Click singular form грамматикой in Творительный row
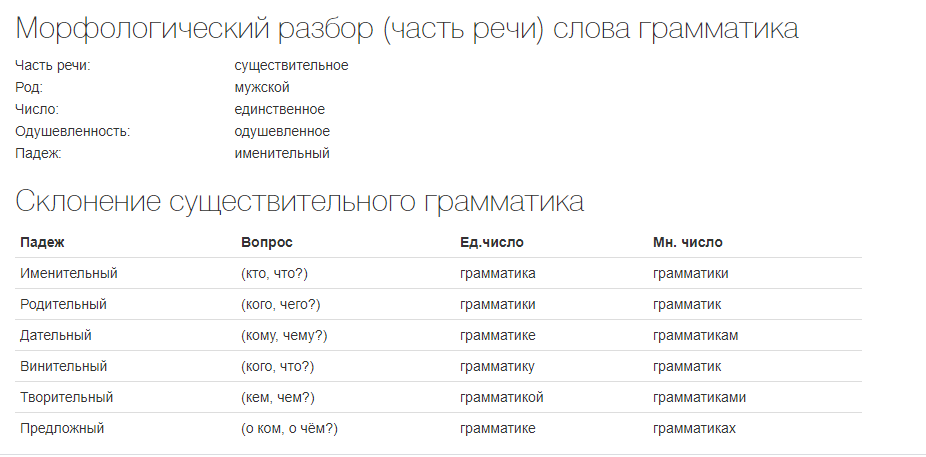 click(501, 397)
